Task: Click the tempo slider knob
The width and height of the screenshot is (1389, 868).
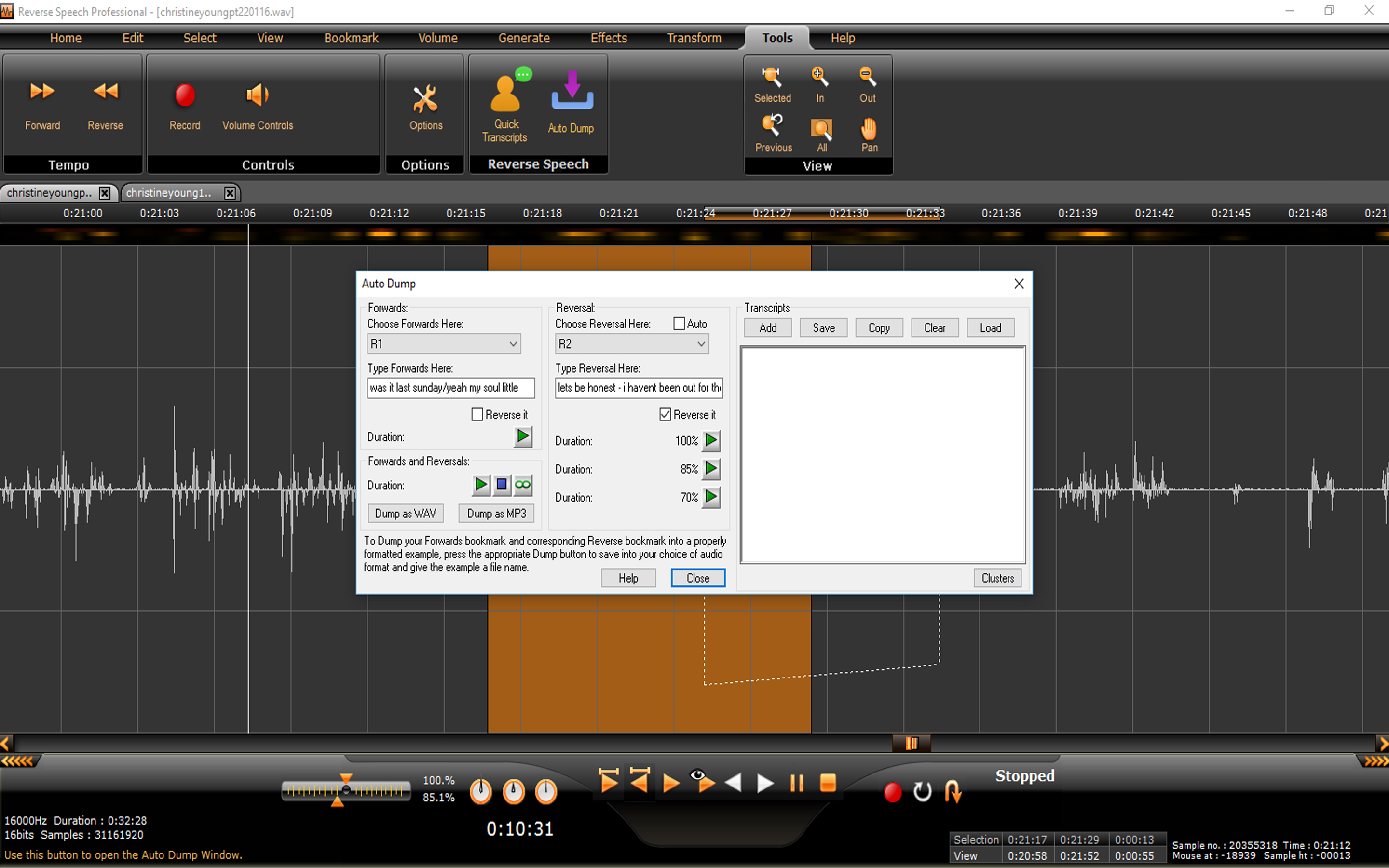Action: point(345,790)
